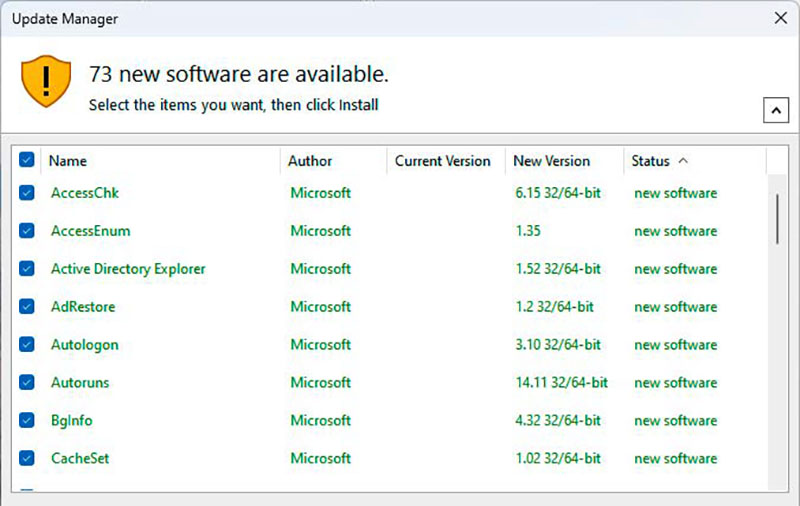
Task: Select the AdRestore name entry
Action: tap(83, 307)
